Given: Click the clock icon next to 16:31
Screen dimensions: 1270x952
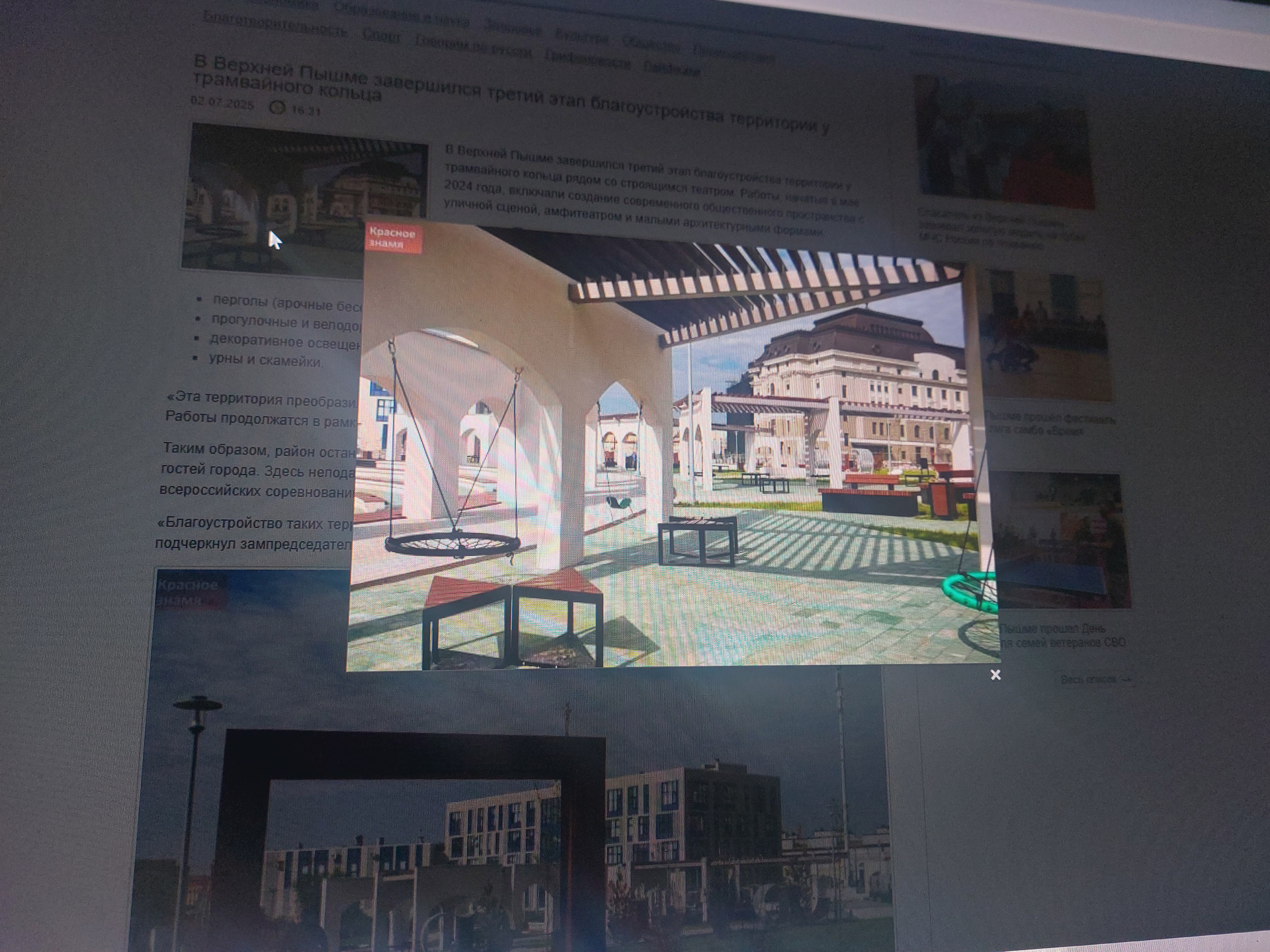Looking at the screenshot, I should (278, 107).
